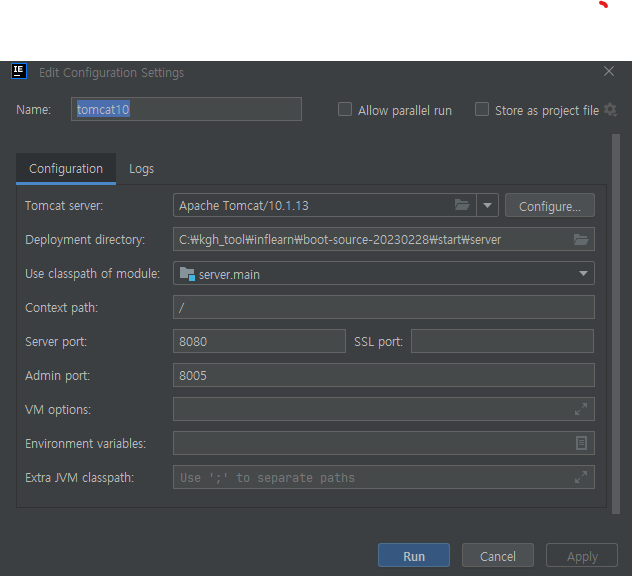Enable the Allow parallel run checkbox
The image size is (632, 576).
(345, 109)
